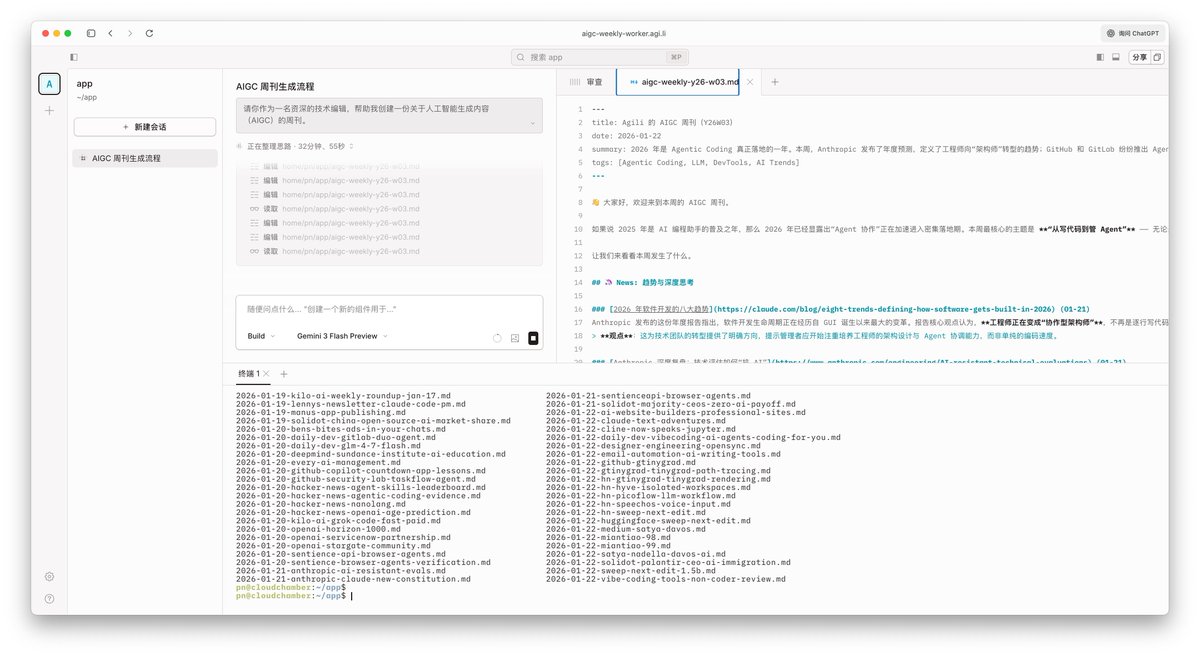Attach an image with the picture icon
1200x656 pixels.
[515, 338]
